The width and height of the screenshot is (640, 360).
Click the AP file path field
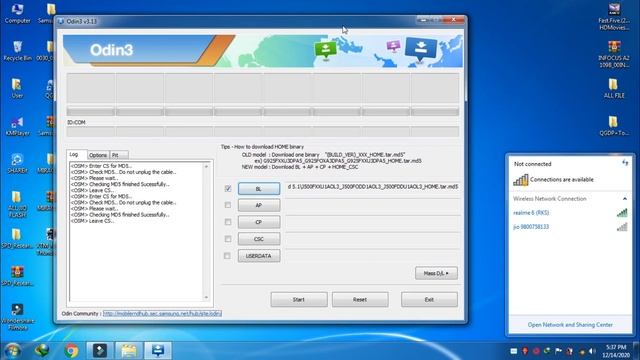point(373,206)
